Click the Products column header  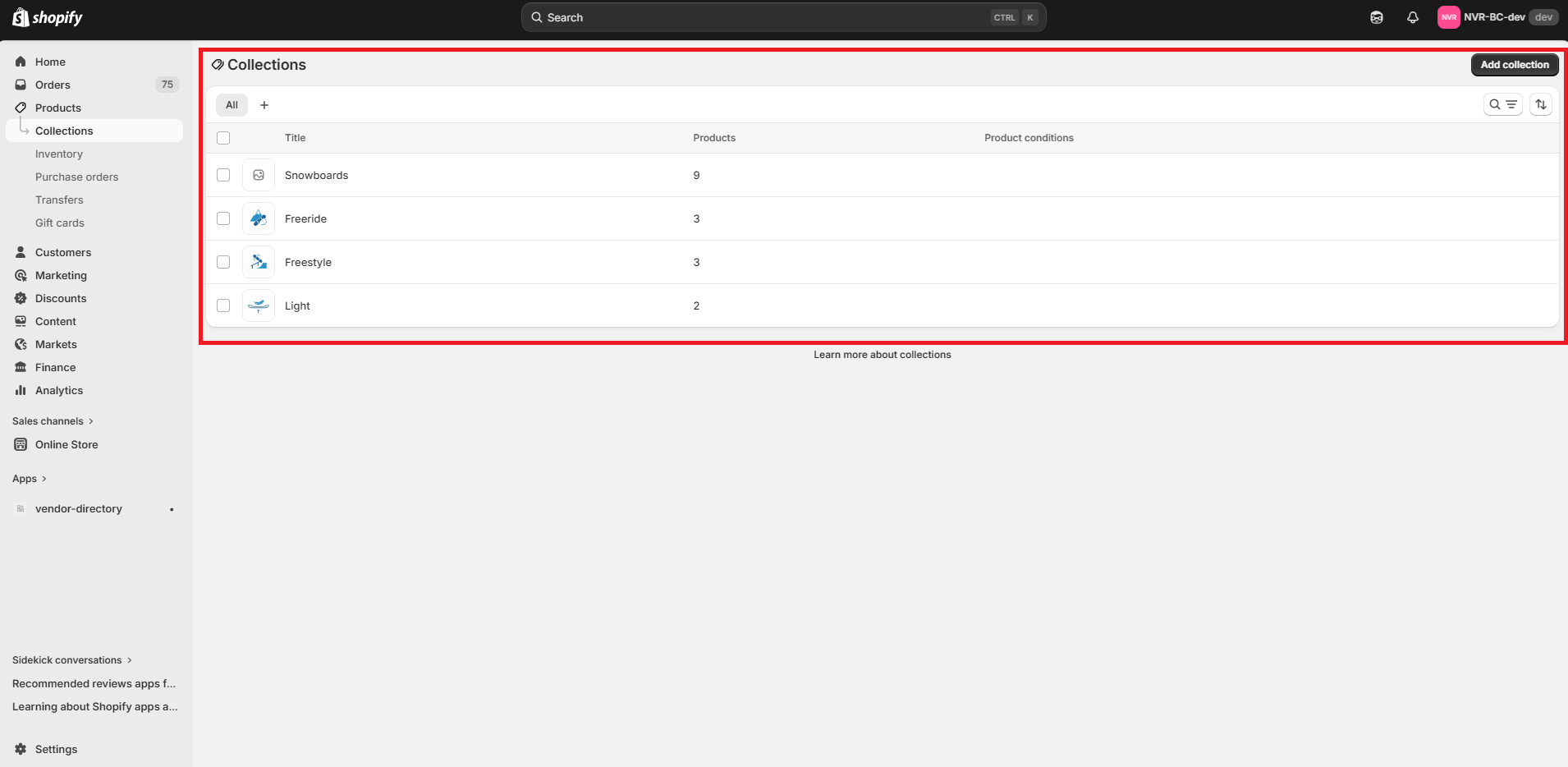pyautogui.click(x=714, y=138)
